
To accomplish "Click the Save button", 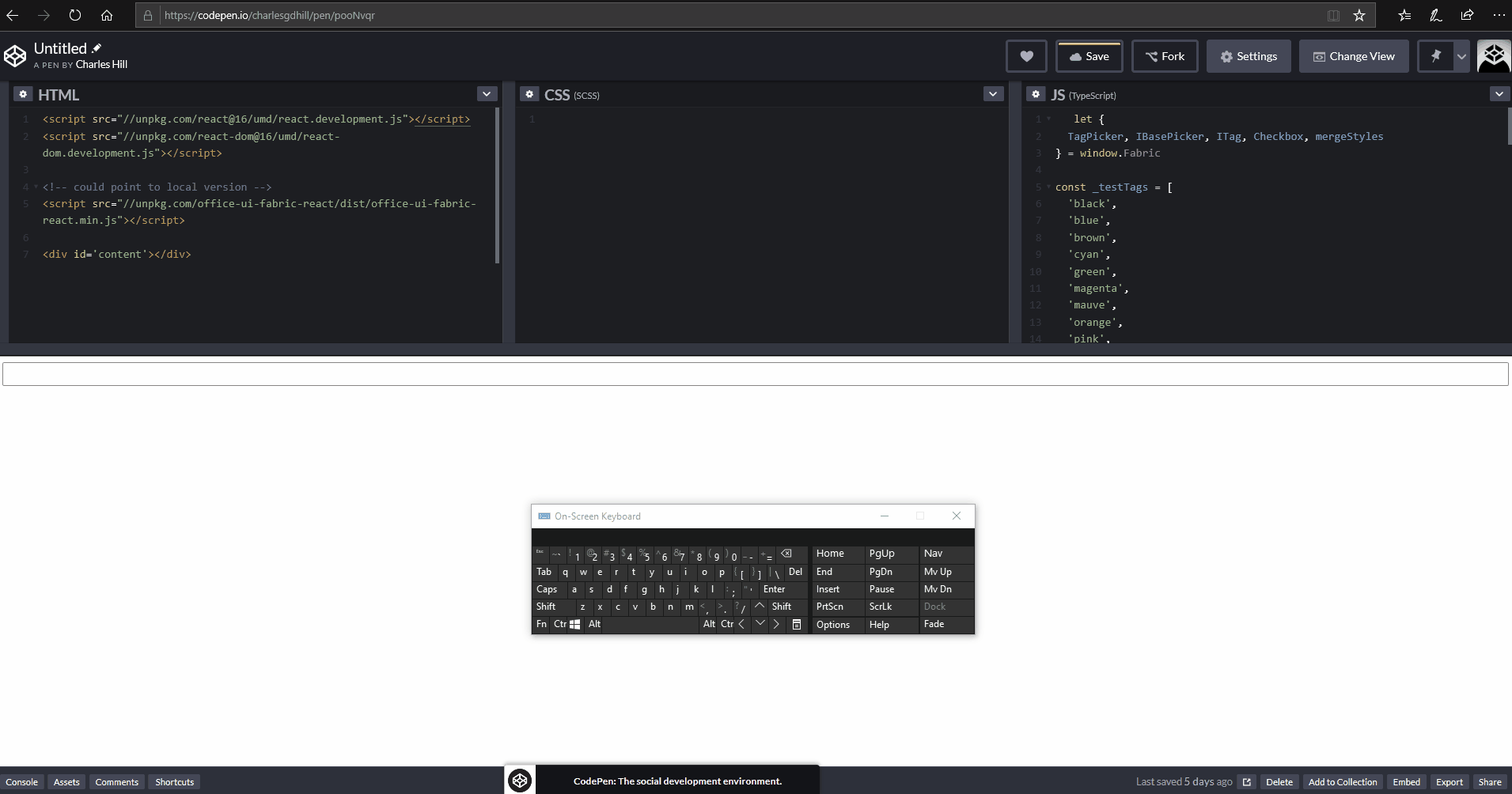I will tap(1089, 56).
